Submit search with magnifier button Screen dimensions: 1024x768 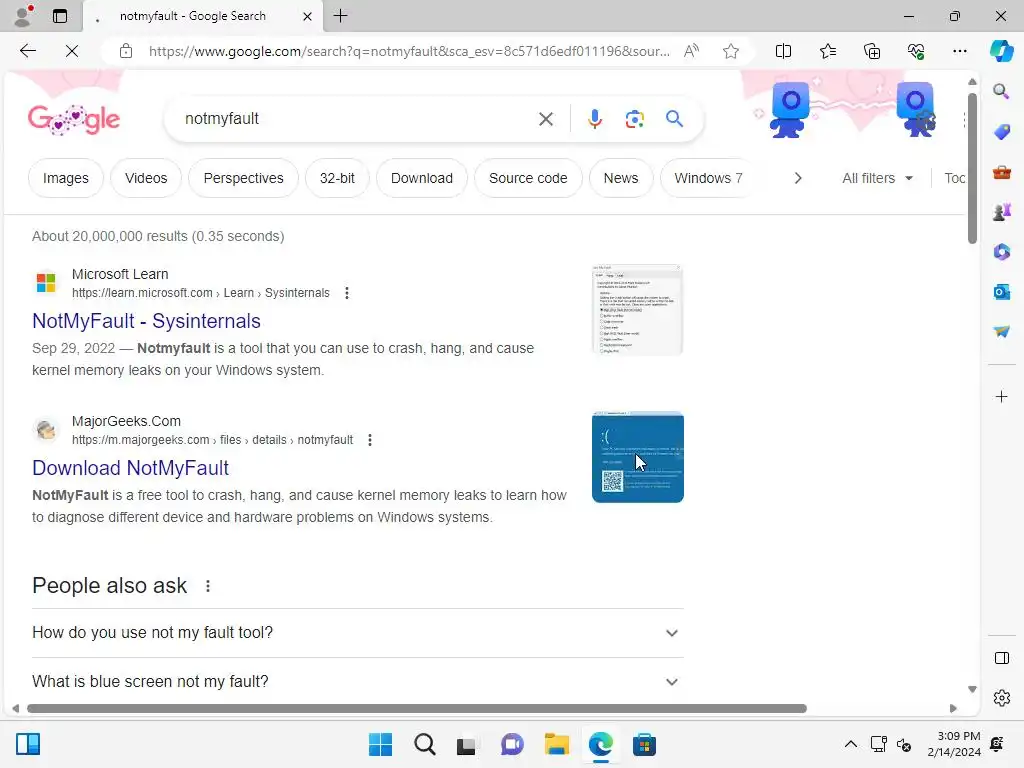pos(674,119)
